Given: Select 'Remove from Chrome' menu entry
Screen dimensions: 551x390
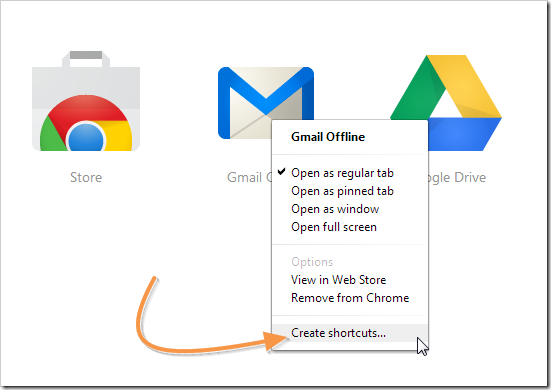Looking at the screenshot, I should (350, 298).
